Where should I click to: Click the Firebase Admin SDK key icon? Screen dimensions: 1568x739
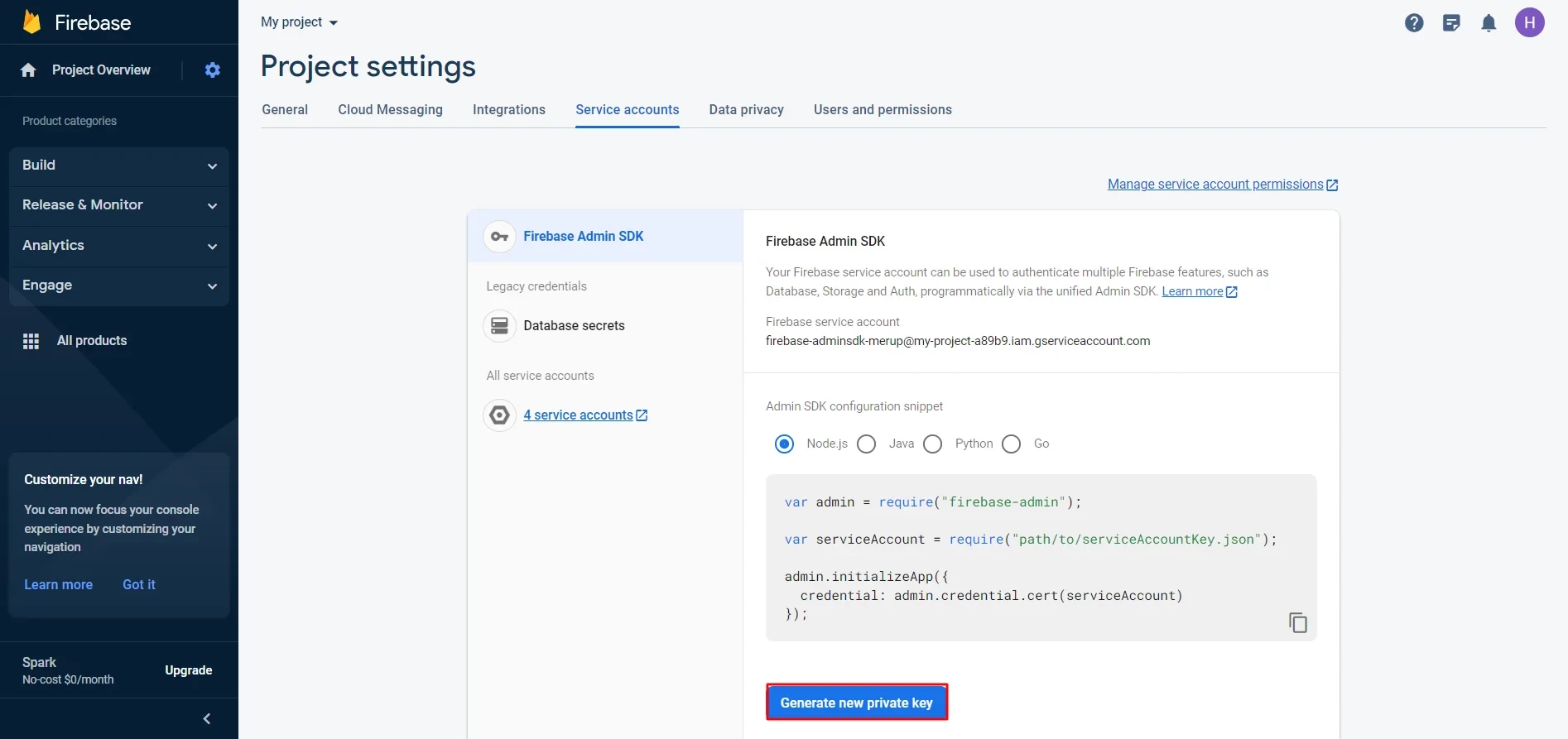click(500, 237)
